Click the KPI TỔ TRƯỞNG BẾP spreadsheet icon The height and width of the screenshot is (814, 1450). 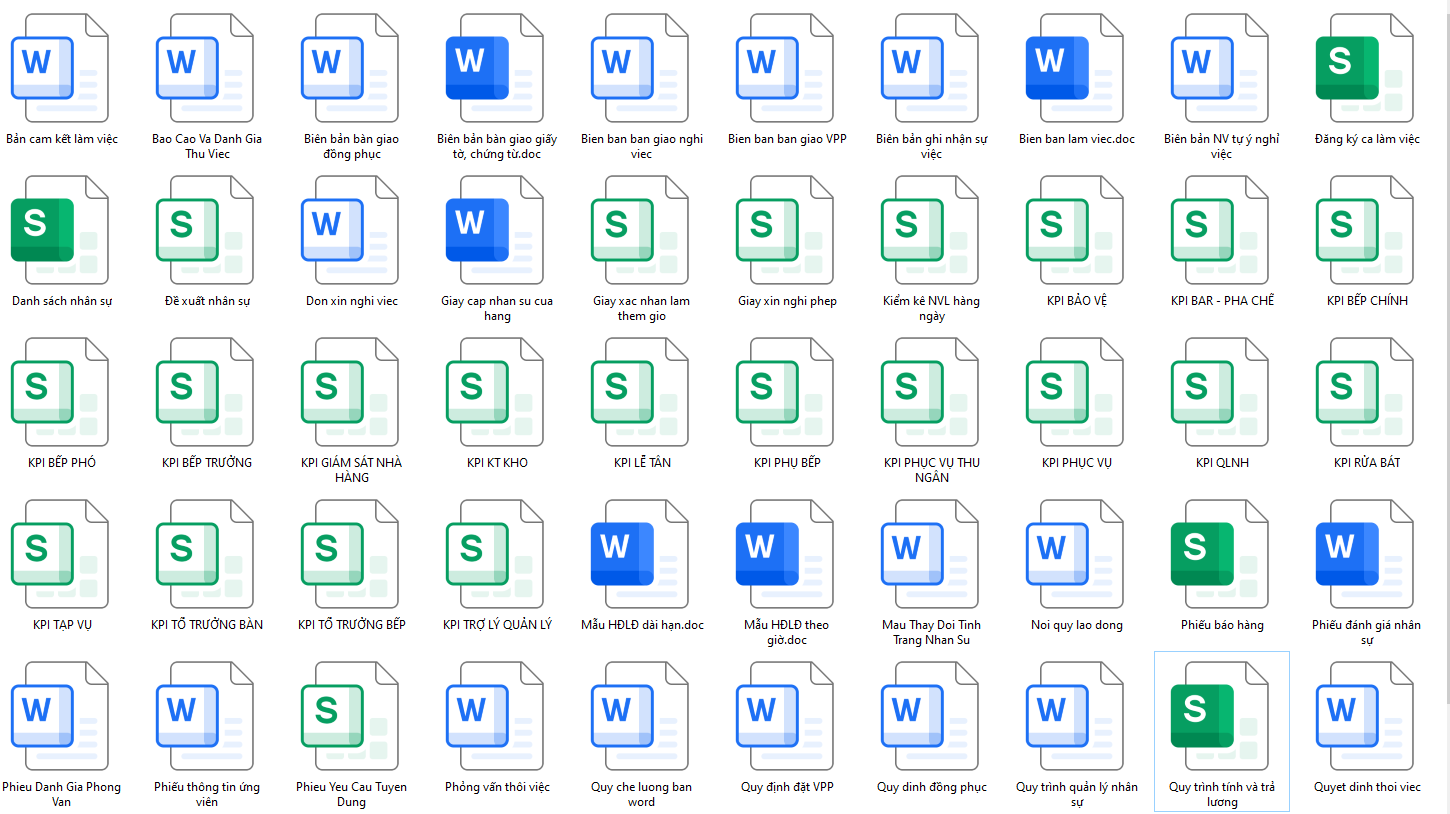point(349,554)
